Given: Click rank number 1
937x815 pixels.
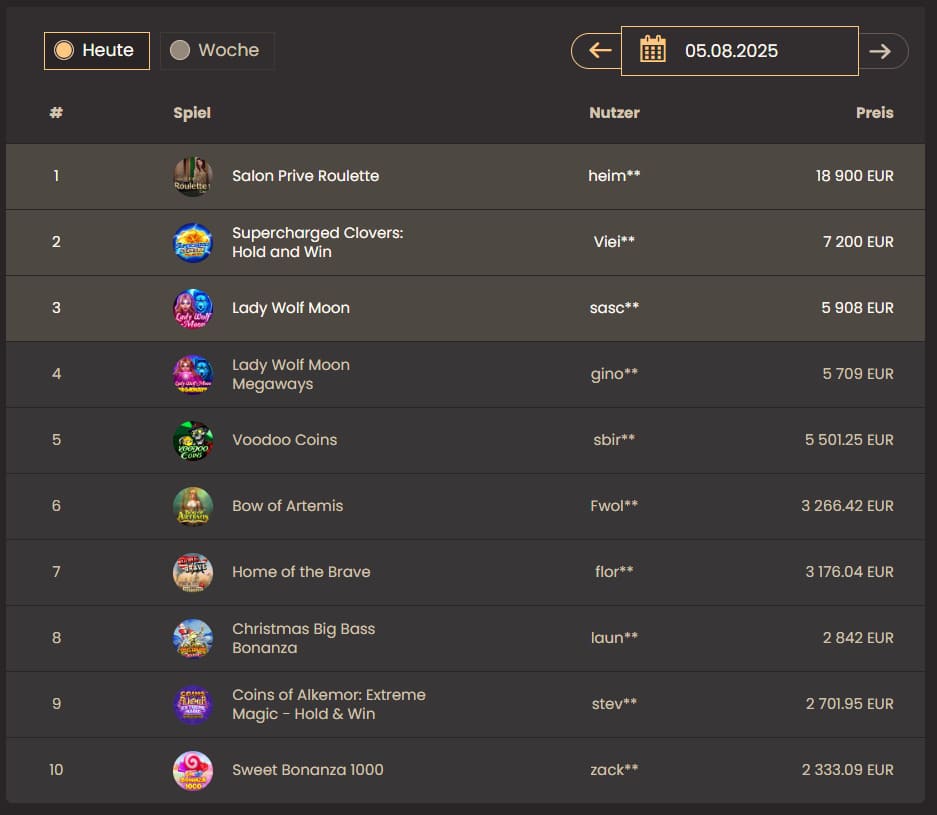Looking at the screenshot, I should tap(56, 176).
